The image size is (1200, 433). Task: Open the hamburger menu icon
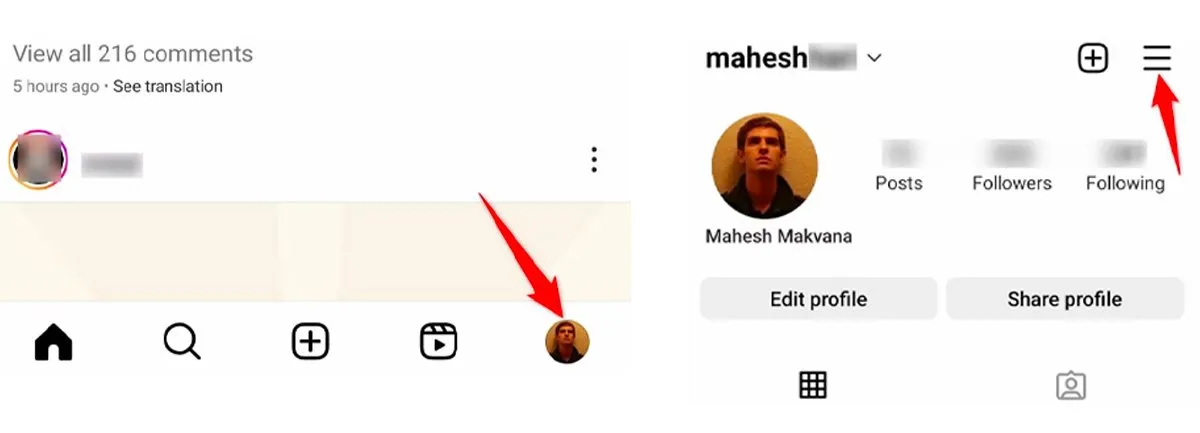[1157, 59]
